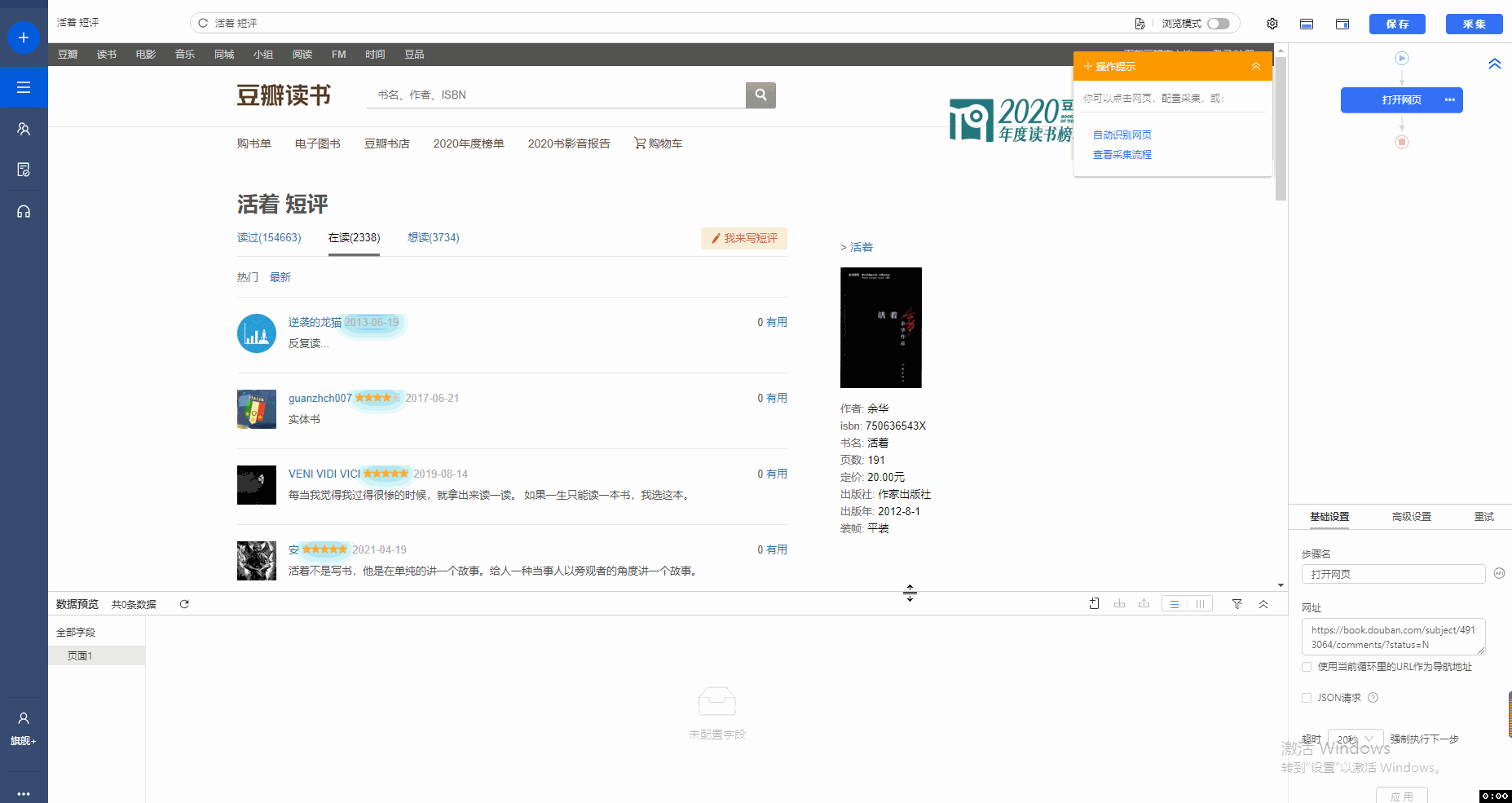Click the API icon beside step name field
This screenshot has height=803, width=1512.
pyautogui.click(x=1499, y=574)
